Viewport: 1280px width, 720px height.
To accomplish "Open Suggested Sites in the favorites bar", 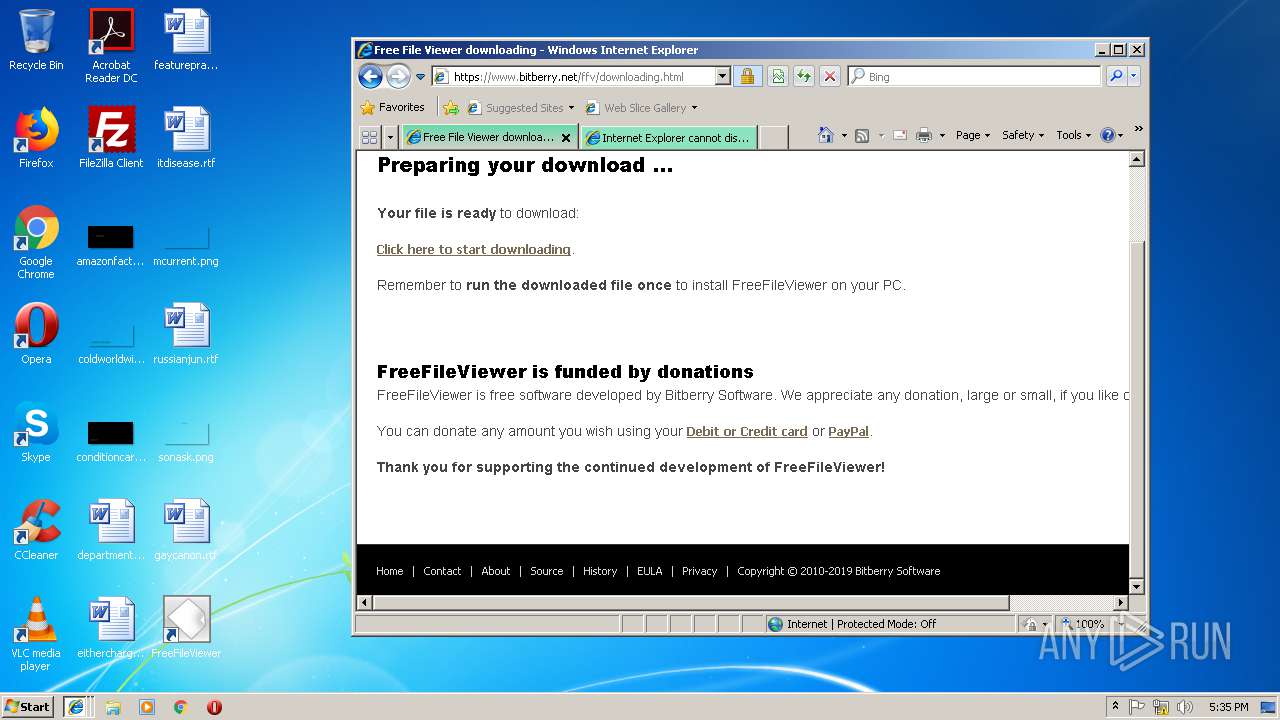I will [520, 108].
